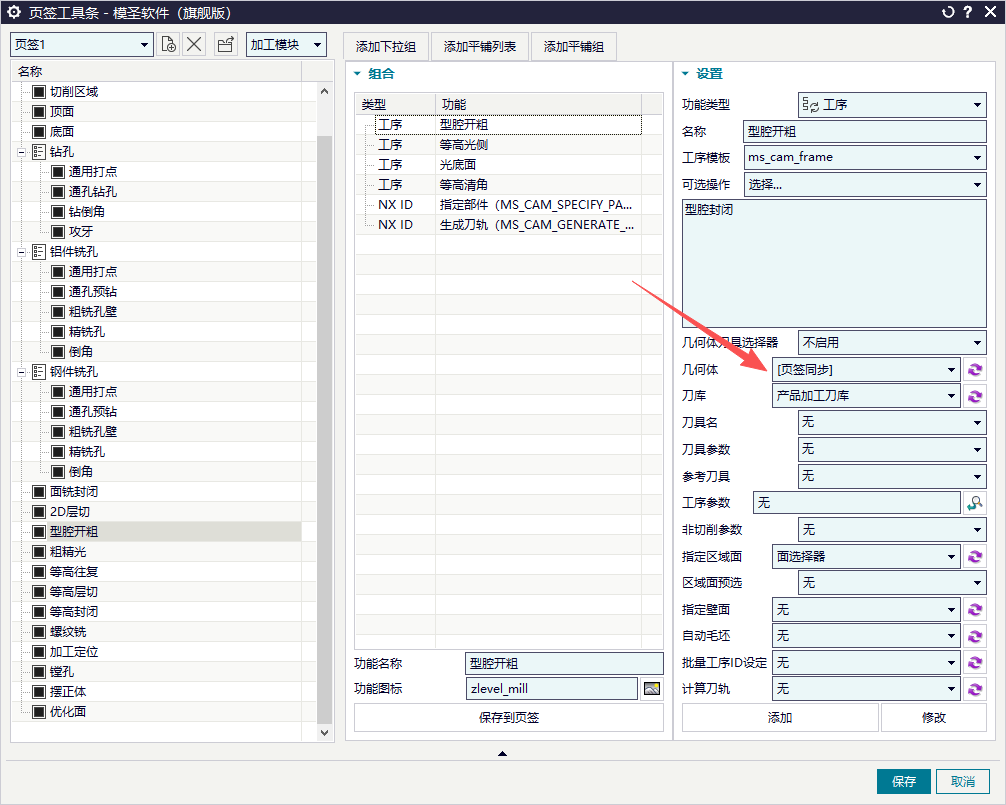Open the 刀库 产品加工刀库 dropdown
Screen dimensions: 1006x805
pos(866,396)
